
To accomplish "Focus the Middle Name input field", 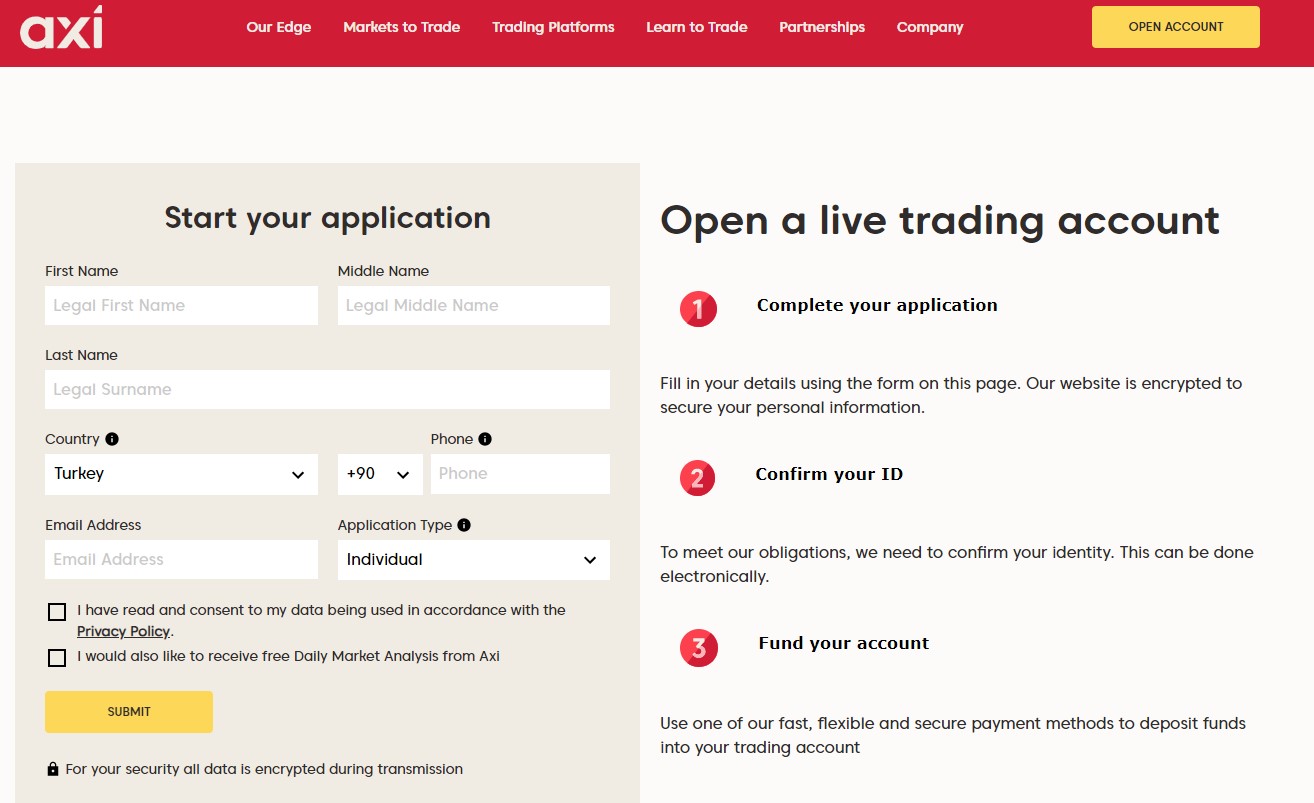I will click(x=474, y=306).
